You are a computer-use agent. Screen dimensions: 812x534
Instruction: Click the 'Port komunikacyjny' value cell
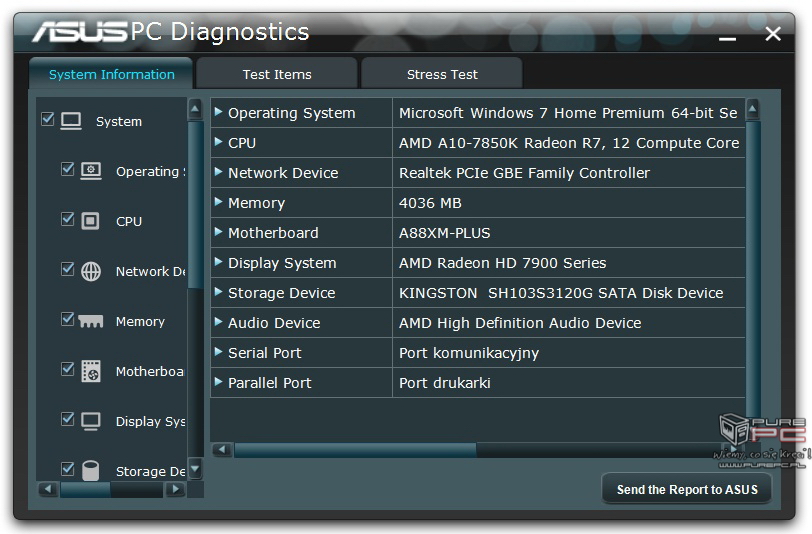[569, 353]
